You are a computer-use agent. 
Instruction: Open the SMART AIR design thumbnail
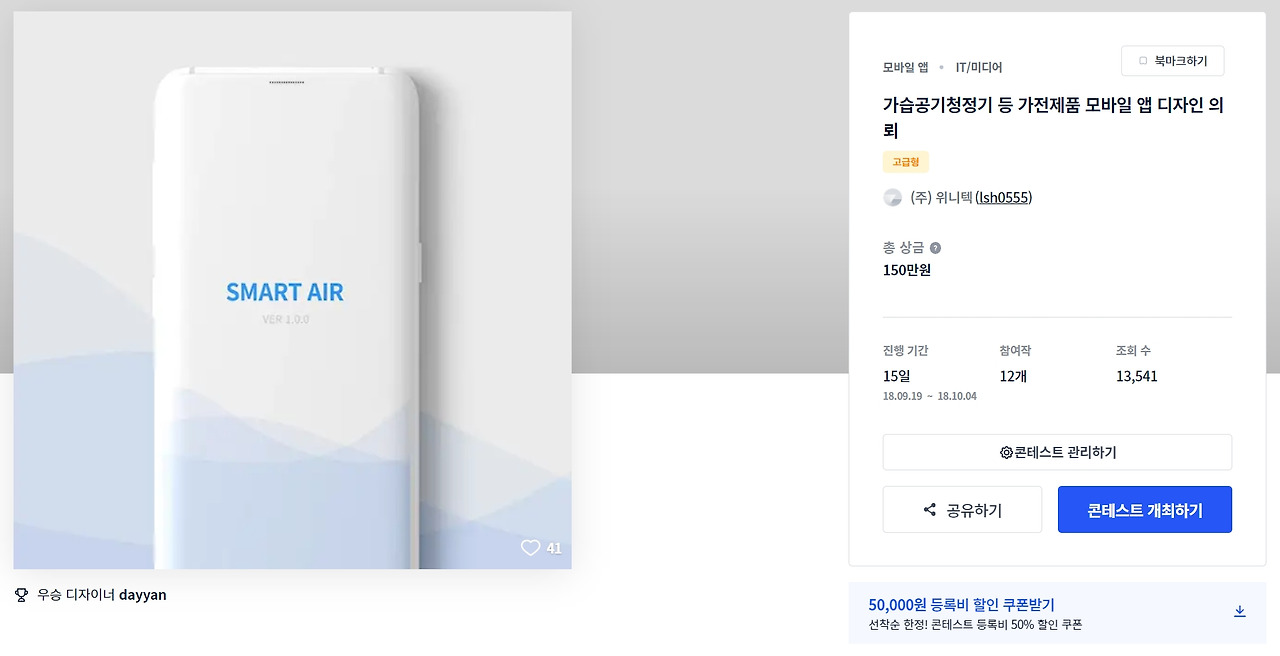point(292,290)
